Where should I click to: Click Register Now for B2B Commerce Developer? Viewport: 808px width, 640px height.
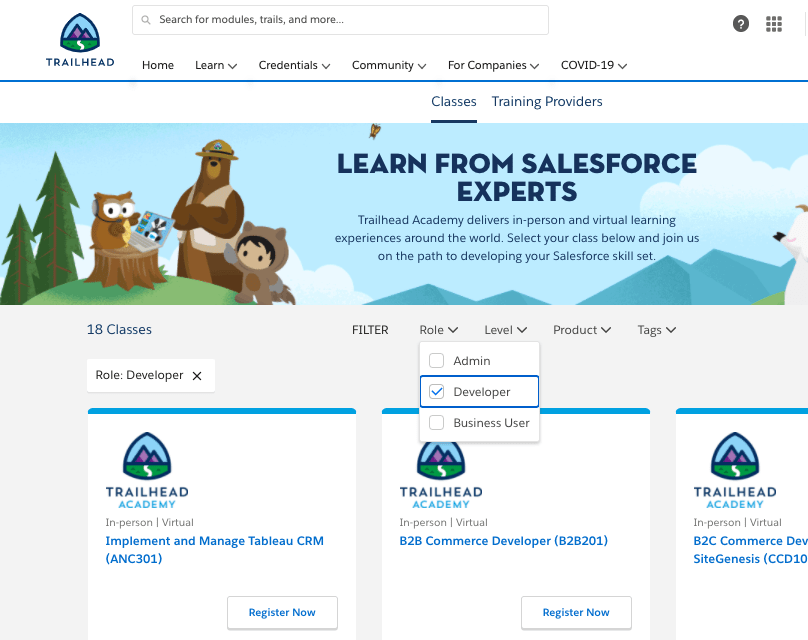[x=576, y=612]
